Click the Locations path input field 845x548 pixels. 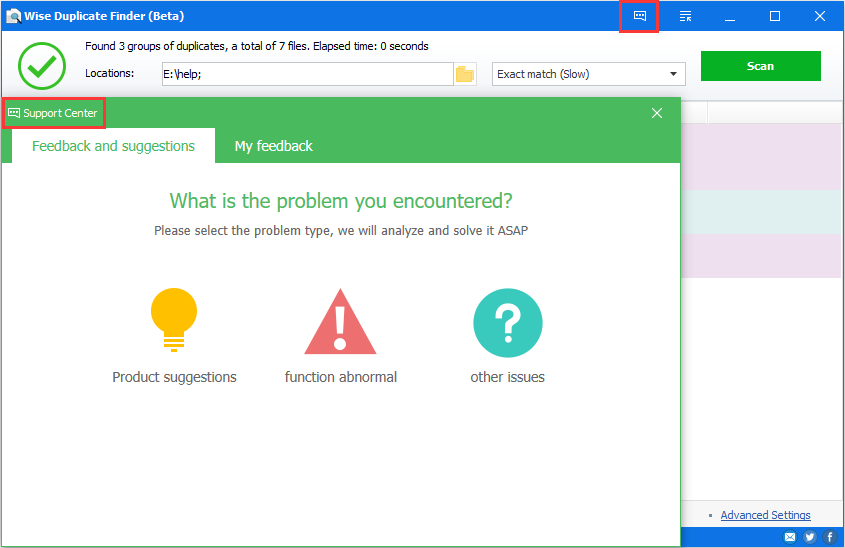click(307, 74)
